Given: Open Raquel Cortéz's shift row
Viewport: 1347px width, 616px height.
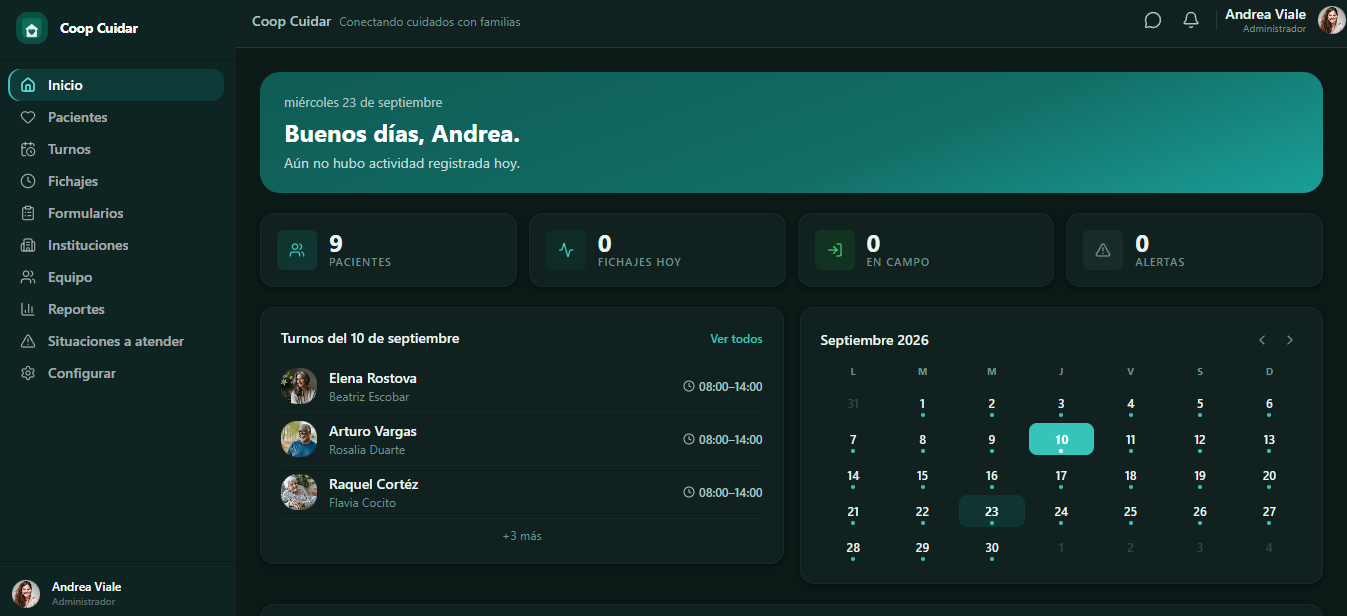Looking at the screenshot, I should 522,492.
